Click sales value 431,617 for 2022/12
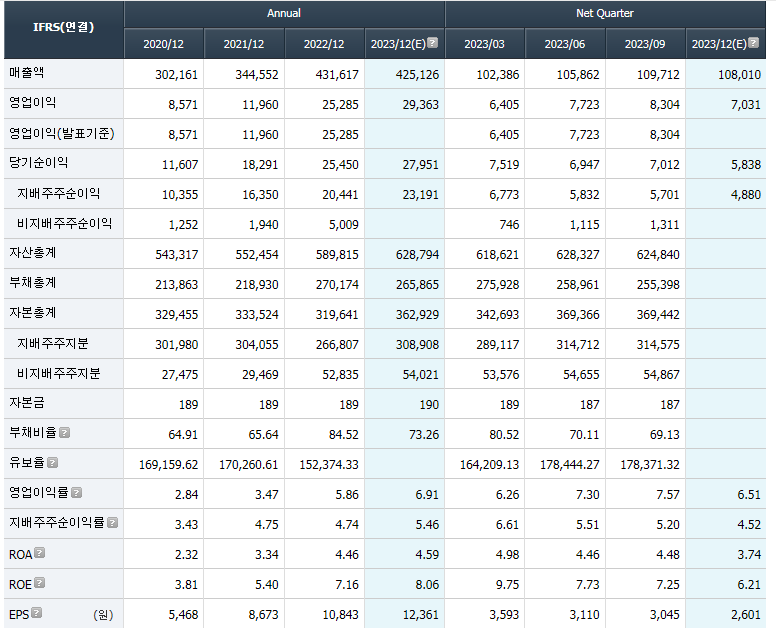Image resolution: width=776 pixels, height=628 pixels. pyautogui.click(x=337, y=75)
